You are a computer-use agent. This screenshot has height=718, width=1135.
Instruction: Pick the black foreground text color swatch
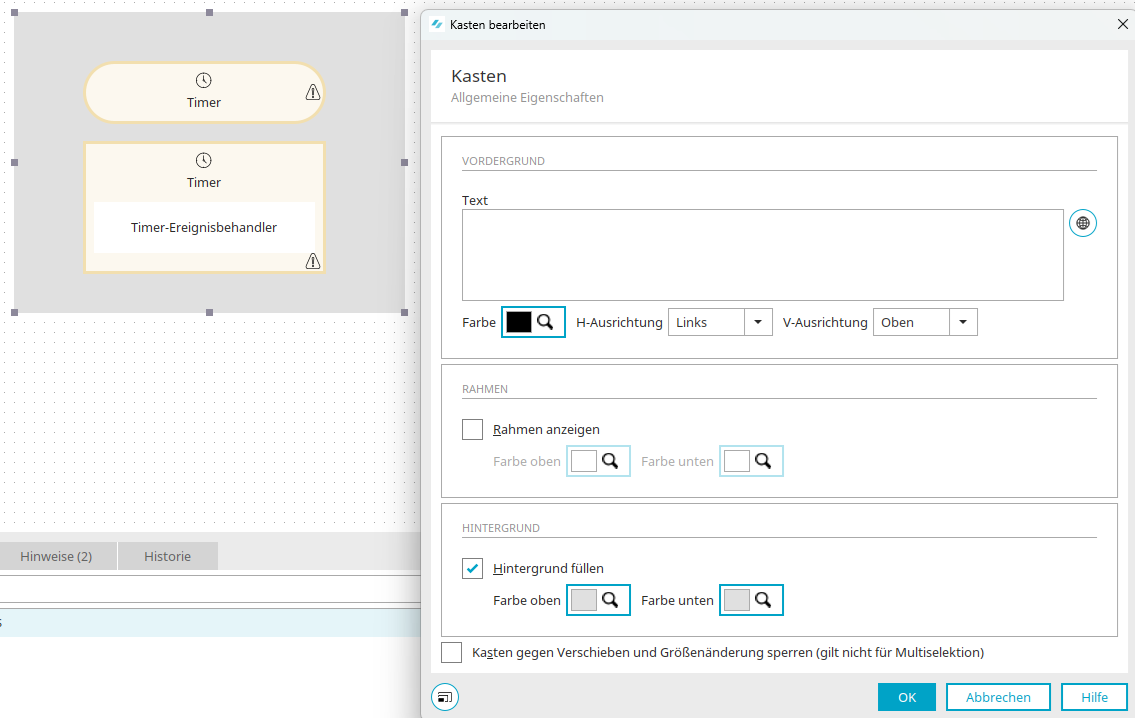[x=518, y=322]
